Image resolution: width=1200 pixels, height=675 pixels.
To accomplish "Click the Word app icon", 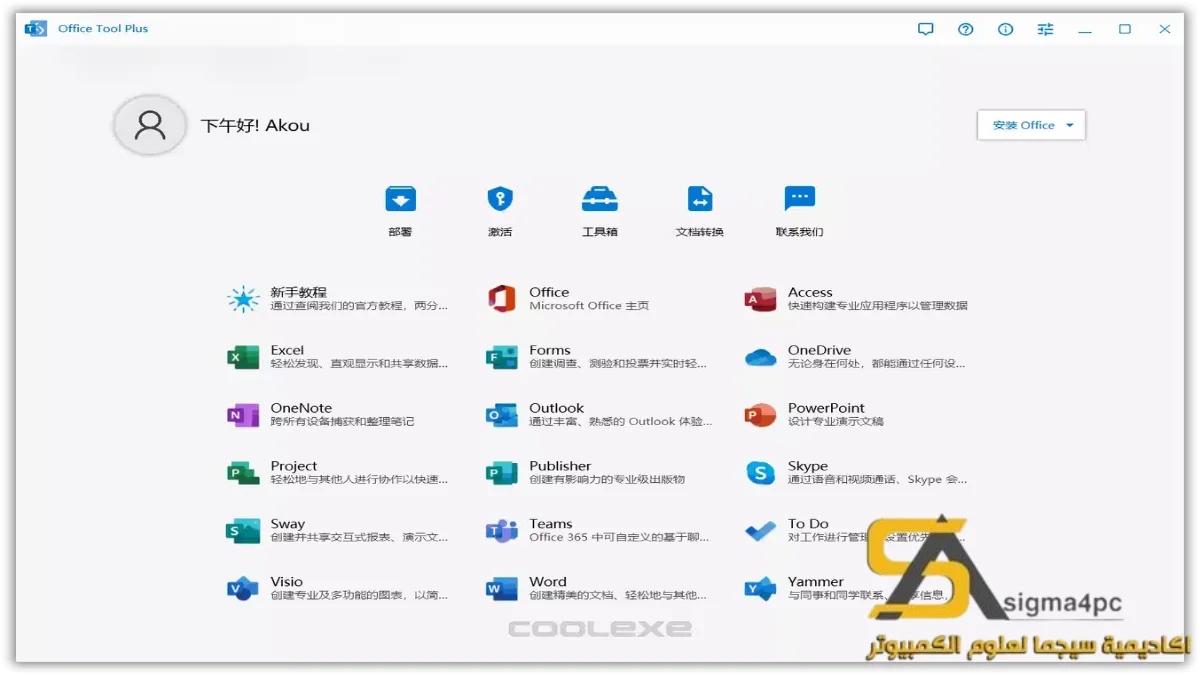I will (x=501, y=589).
